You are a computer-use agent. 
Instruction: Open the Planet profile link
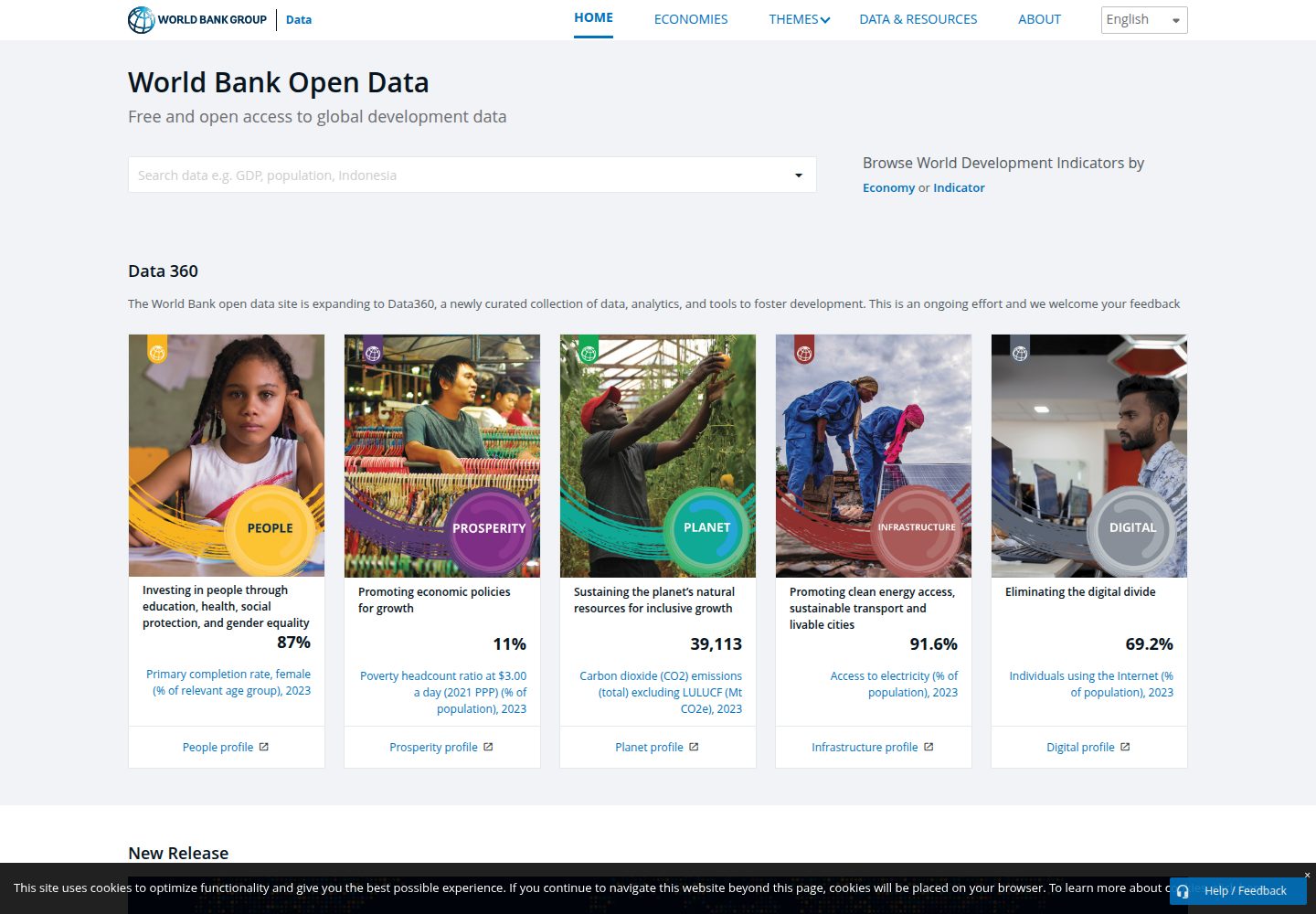coord(649,747)
